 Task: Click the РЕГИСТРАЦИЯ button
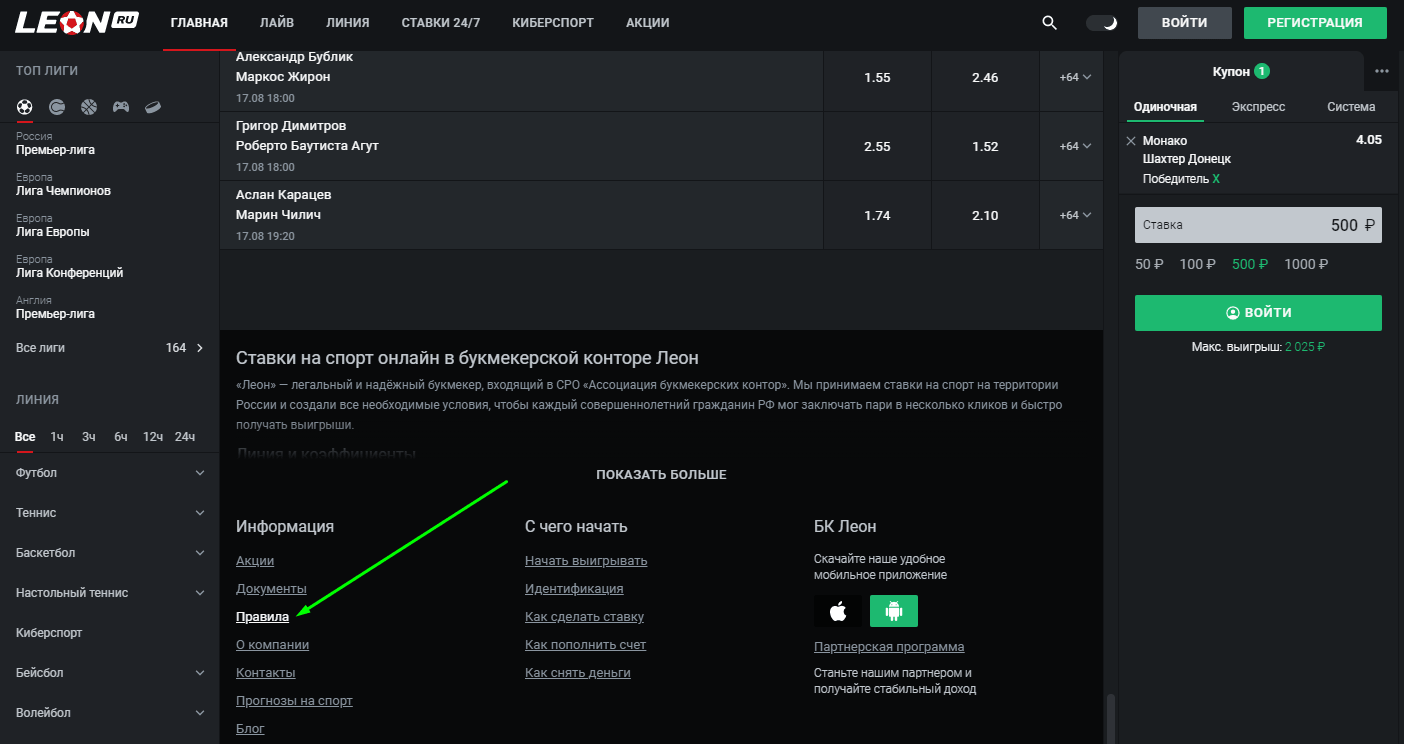[1315, 23]
